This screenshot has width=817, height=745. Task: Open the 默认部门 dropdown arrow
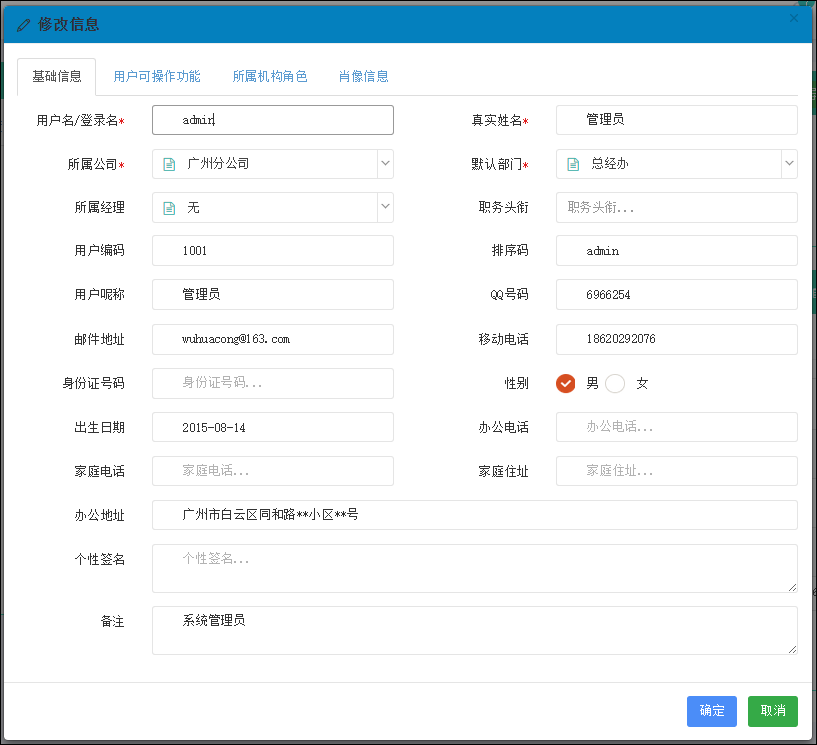pyautogui.click(x=789, y=163)
